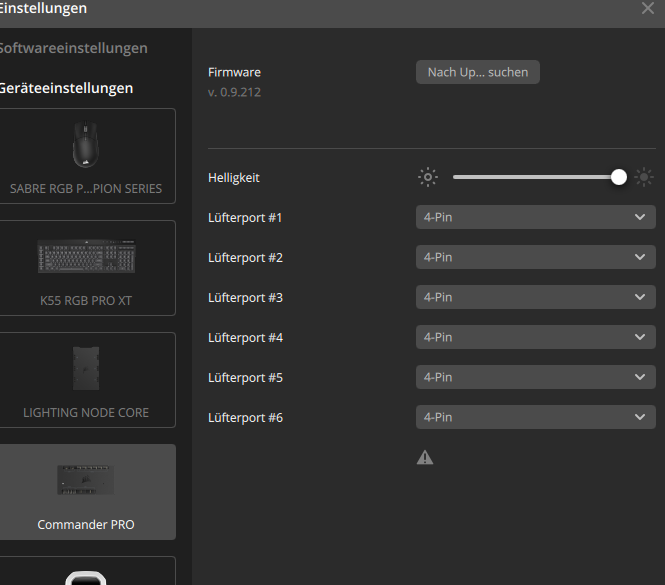Screen dimensions: 665x585
Task: Open the Lüfterport #1 dropdown
Action: pos(536,217)
